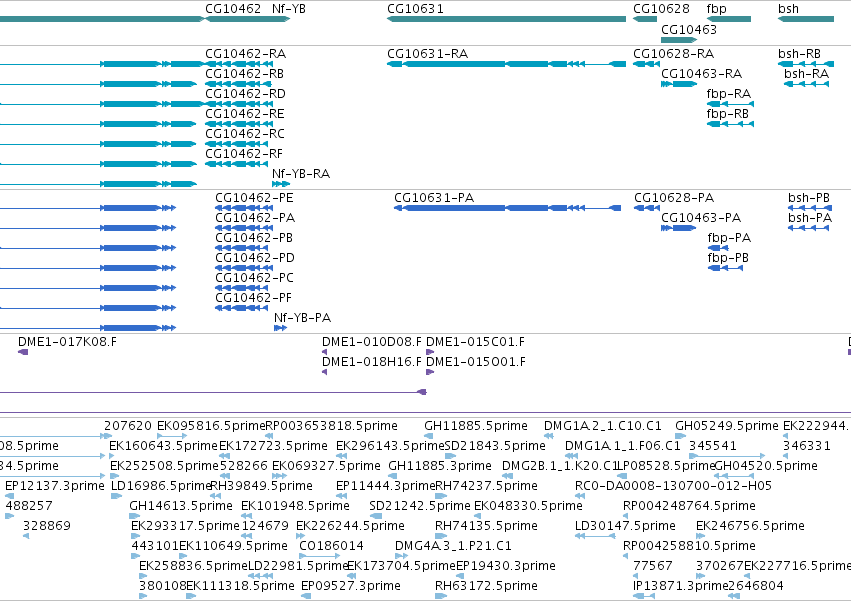851x601 pixels.
Task: Select the CG10462-PD protein label
Action: tap(255, 258)
